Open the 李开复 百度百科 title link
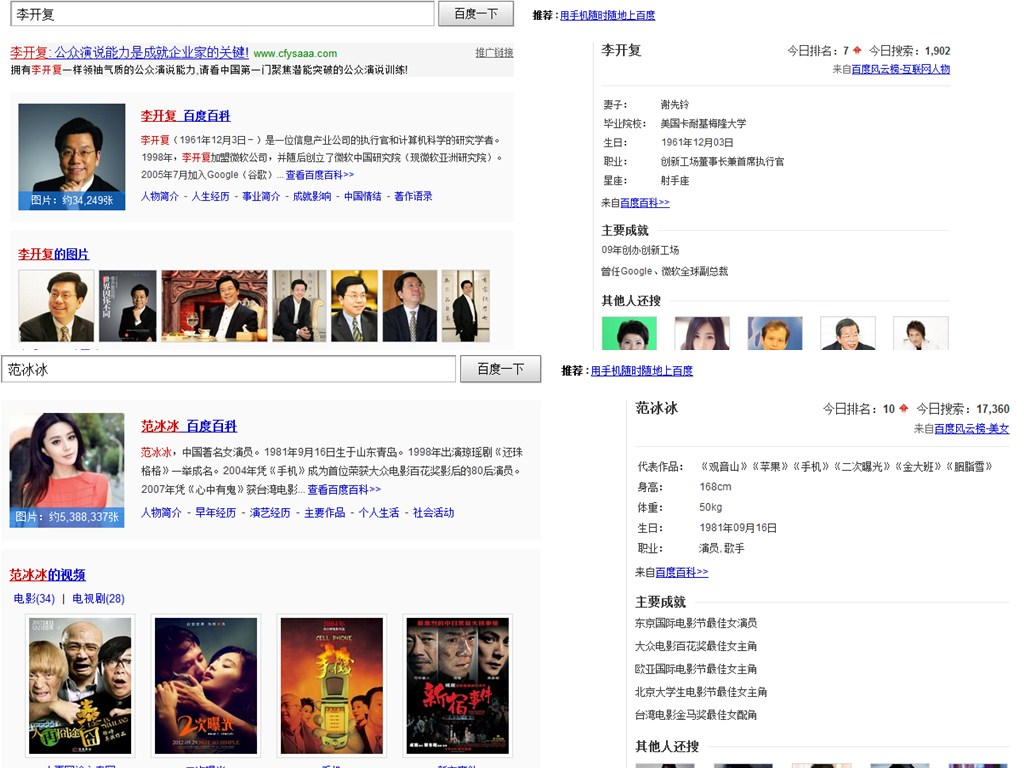Viewport: 1024px width, 768px height. coord(185,116)
